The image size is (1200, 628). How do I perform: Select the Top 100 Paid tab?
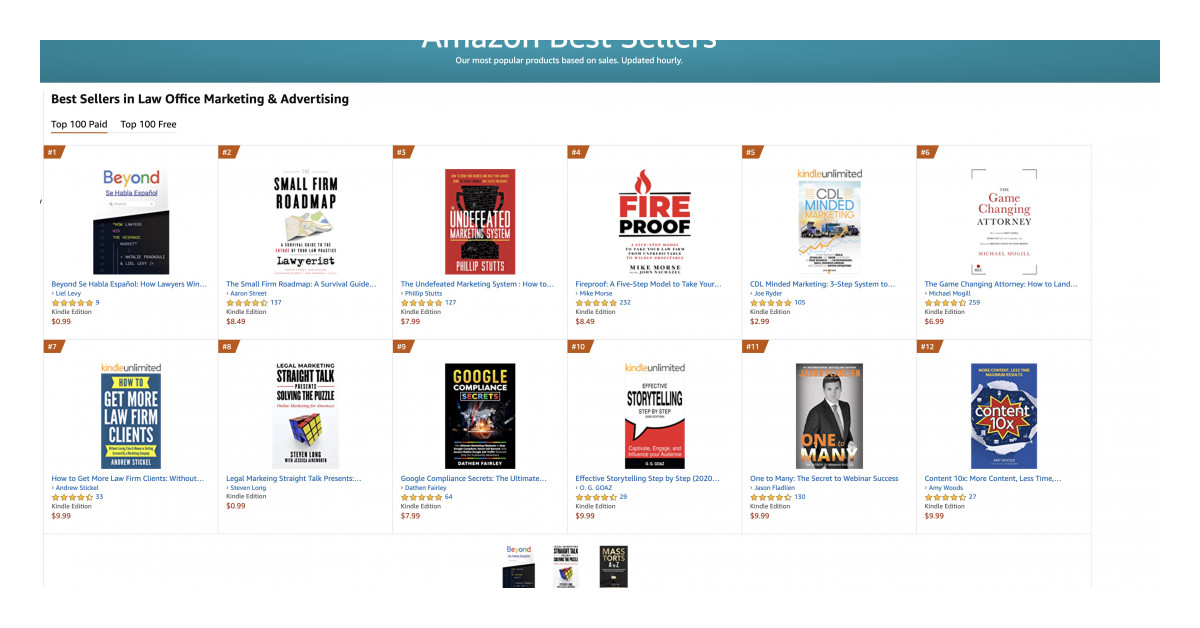click(x=79, y=125)
